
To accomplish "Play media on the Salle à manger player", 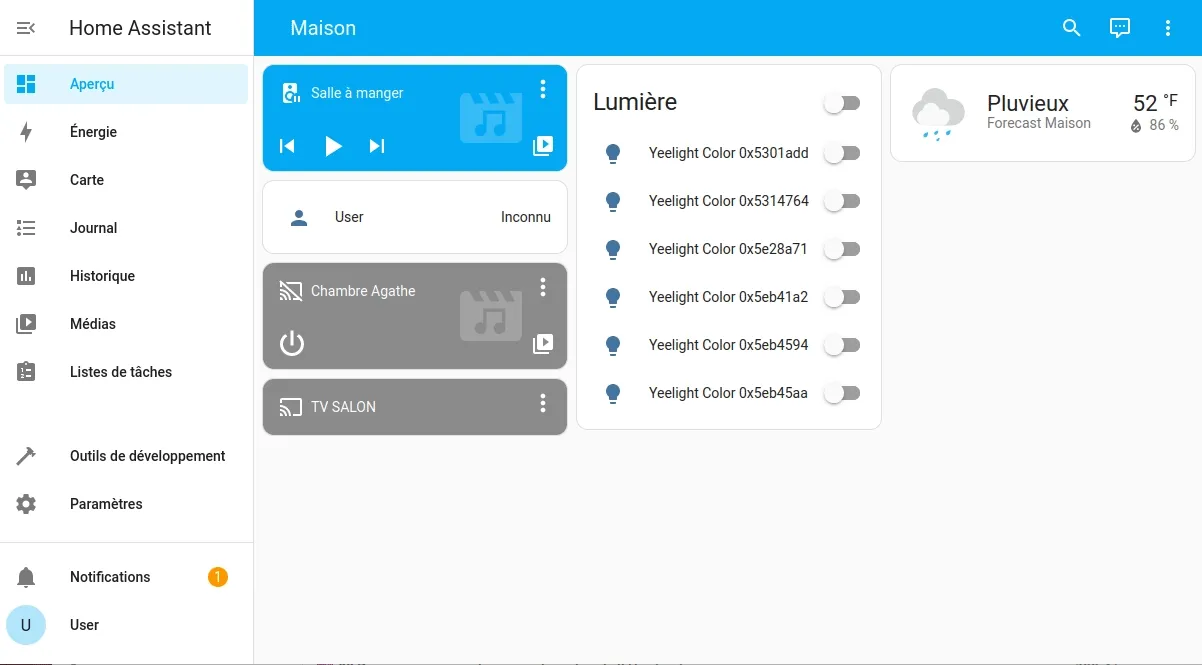I will click(332, 146).
